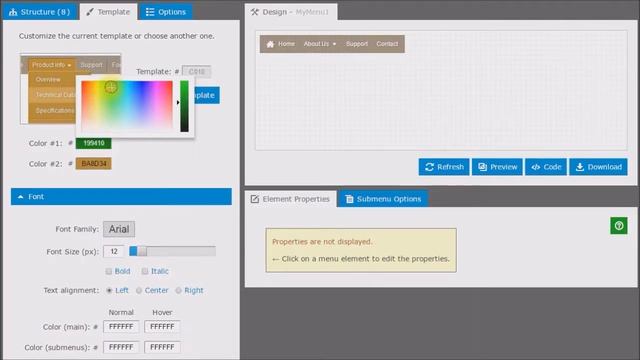
Task: Click the Color submenus Hover FFFFFF field
Action: (162, 347)
